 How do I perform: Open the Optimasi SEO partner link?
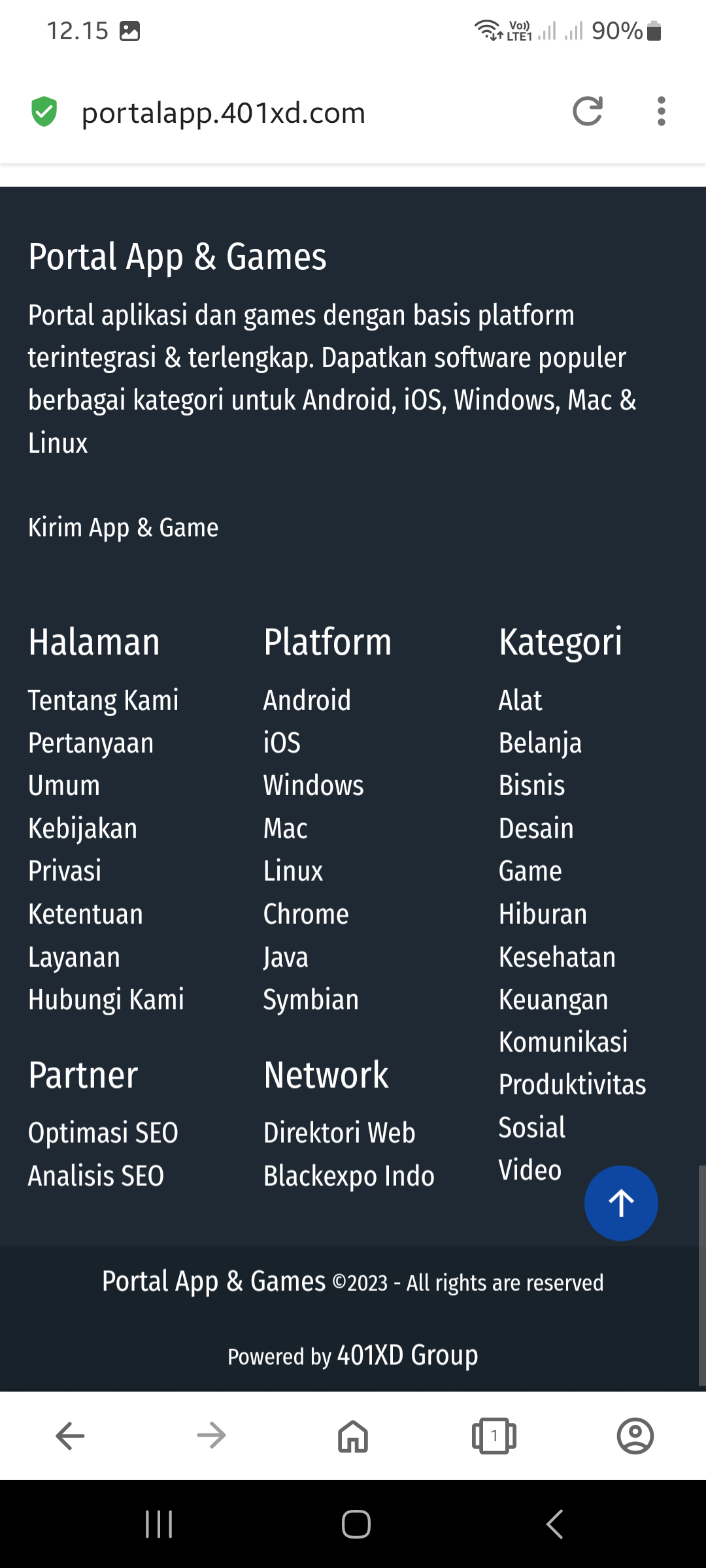point(103,1133)
